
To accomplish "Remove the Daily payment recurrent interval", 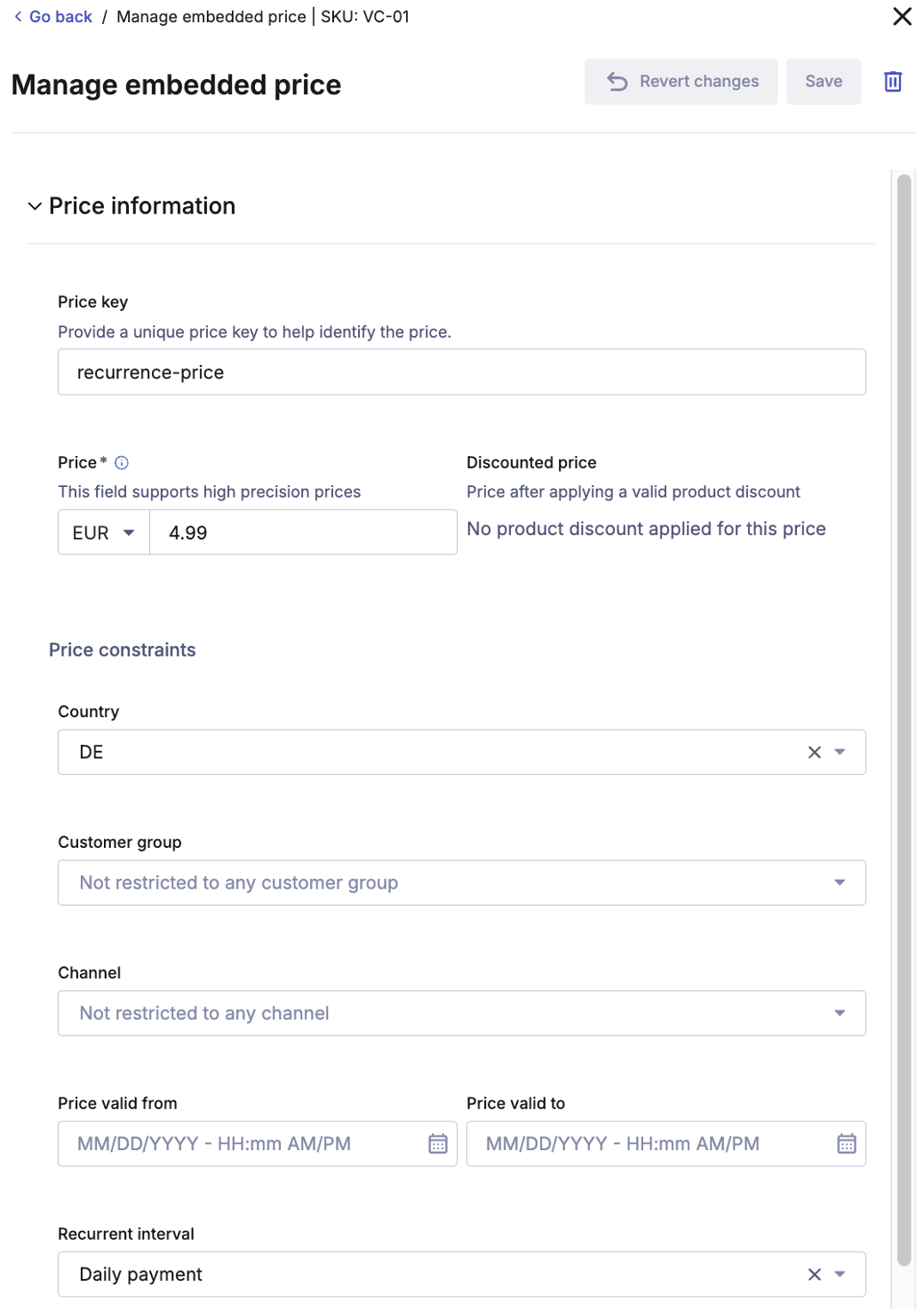I will click(x=813, y=1274).
